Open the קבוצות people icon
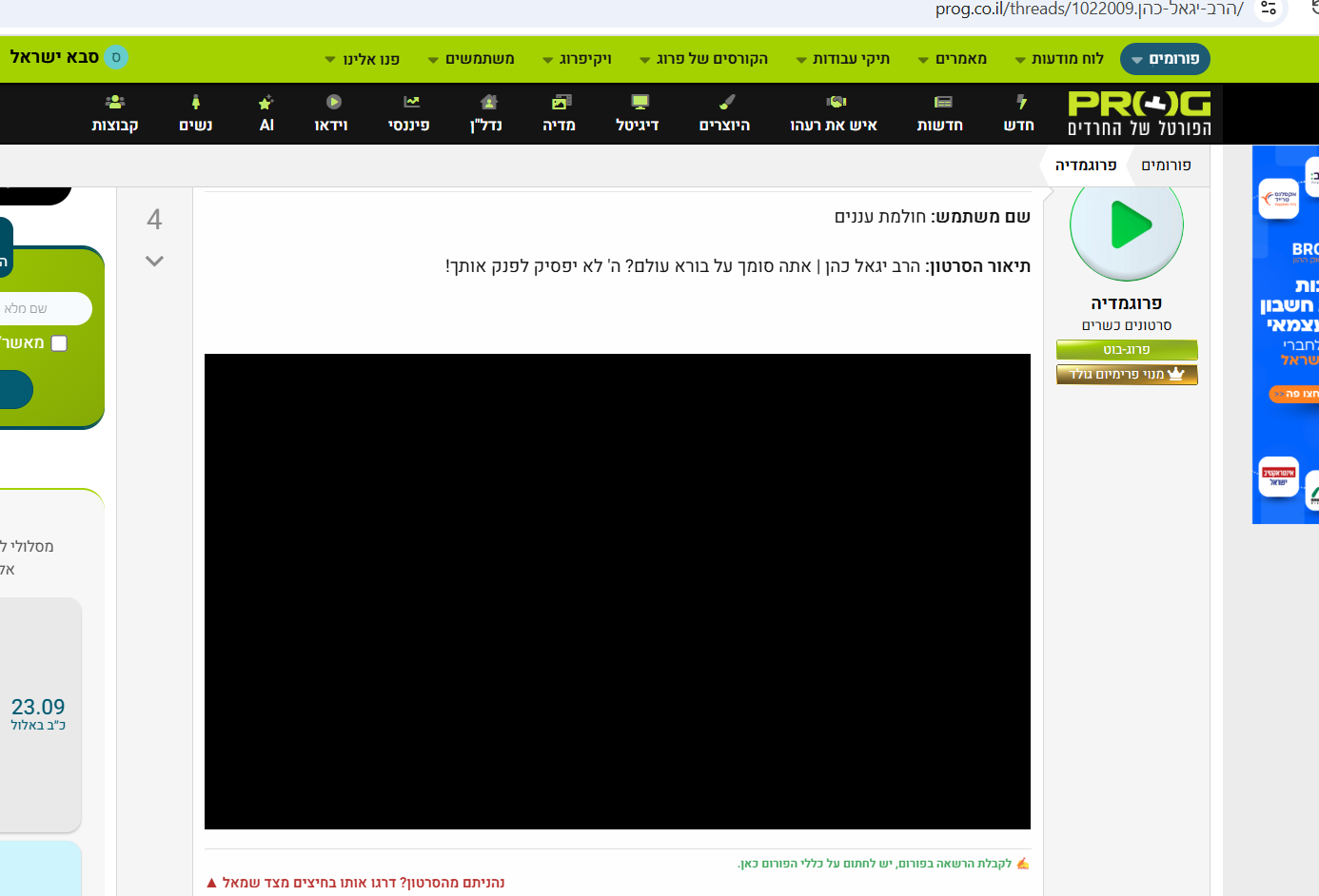 click(x=115, y=102)
